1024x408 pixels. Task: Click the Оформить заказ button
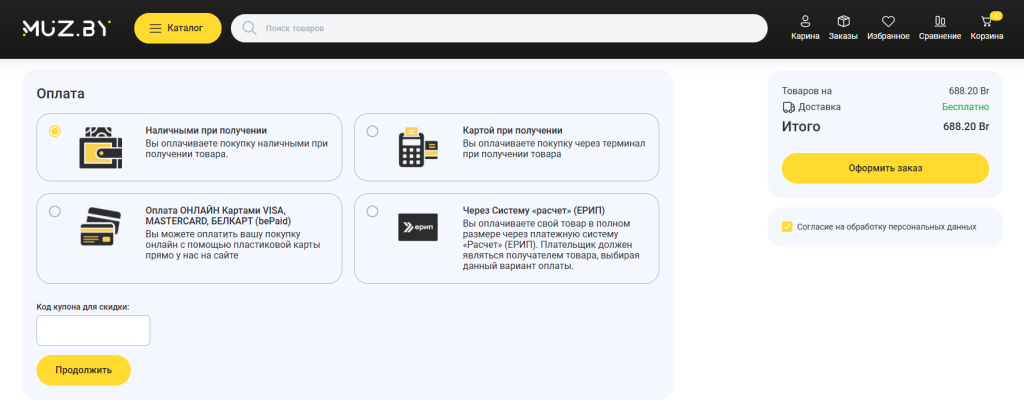point(886,168)
